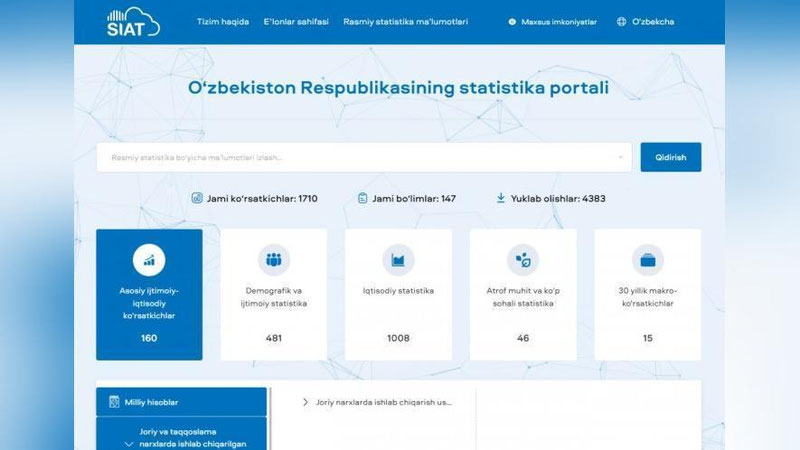Open the search field dropdown arrow
The height and width of the screenshot is (450, 800).
click(620, 157)
